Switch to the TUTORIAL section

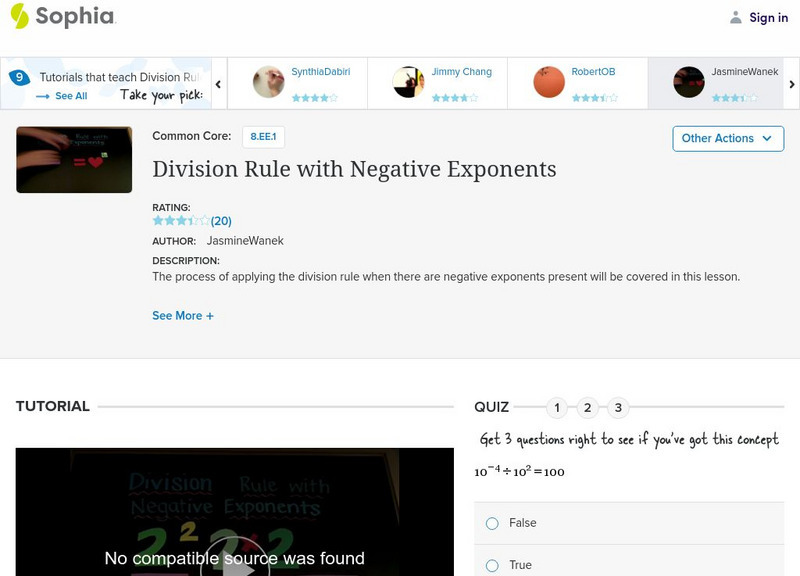pos(49,406)
